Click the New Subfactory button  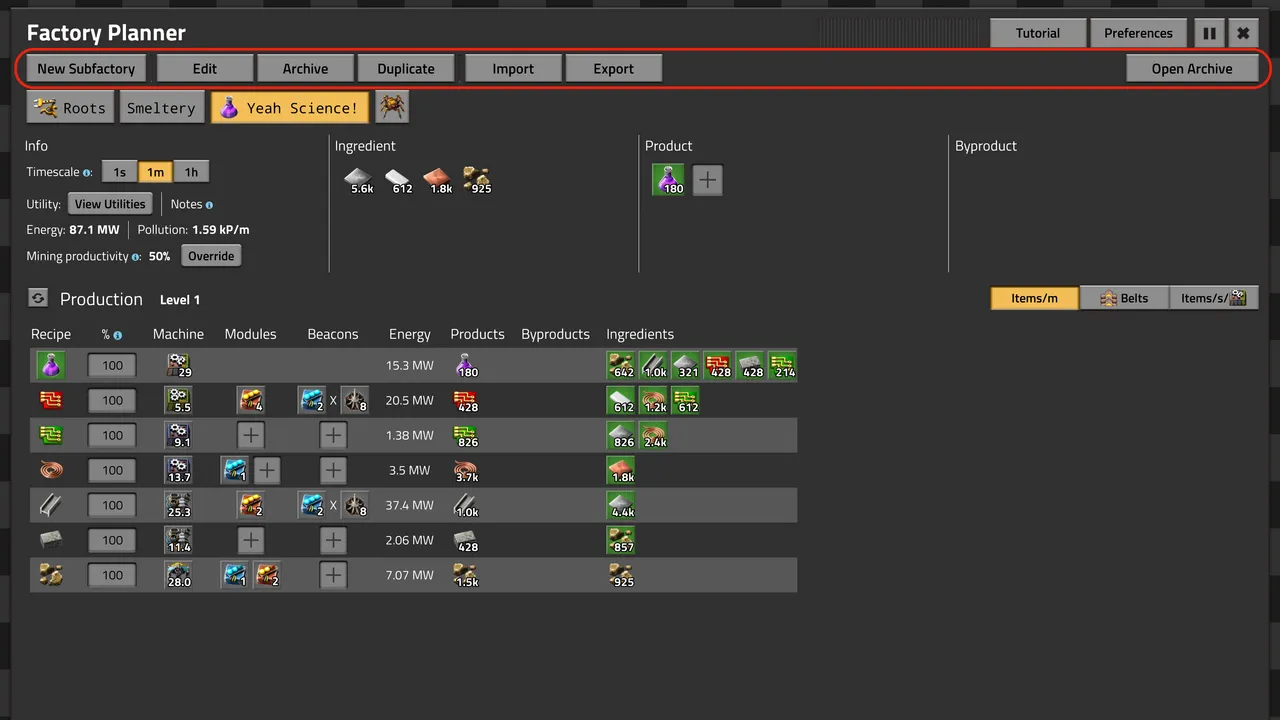coord(86,68)
